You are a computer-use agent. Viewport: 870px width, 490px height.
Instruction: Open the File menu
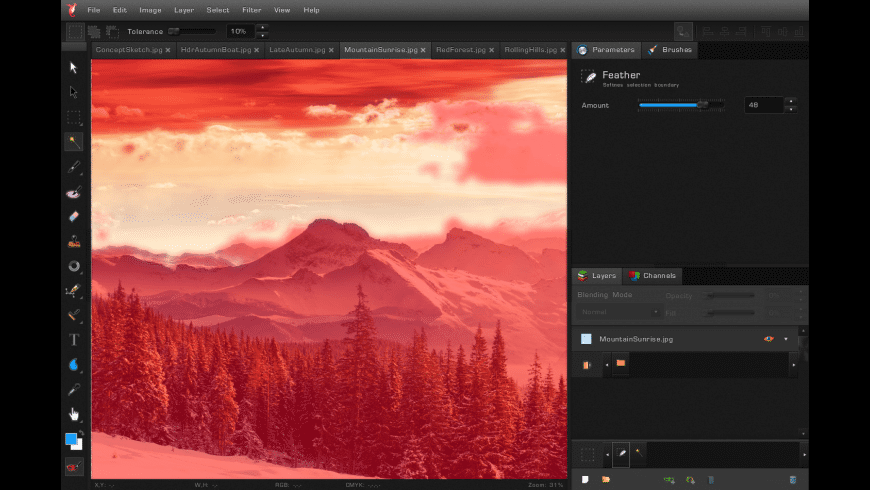click(94, 10)
